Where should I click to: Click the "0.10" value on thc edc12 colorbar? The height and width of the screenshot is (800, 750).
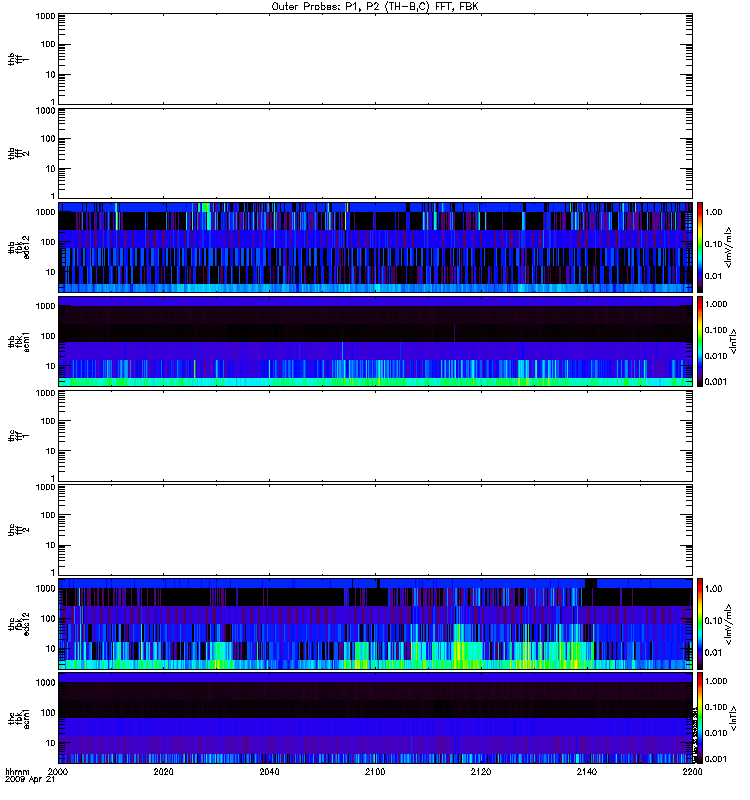(x=713, y=621)
